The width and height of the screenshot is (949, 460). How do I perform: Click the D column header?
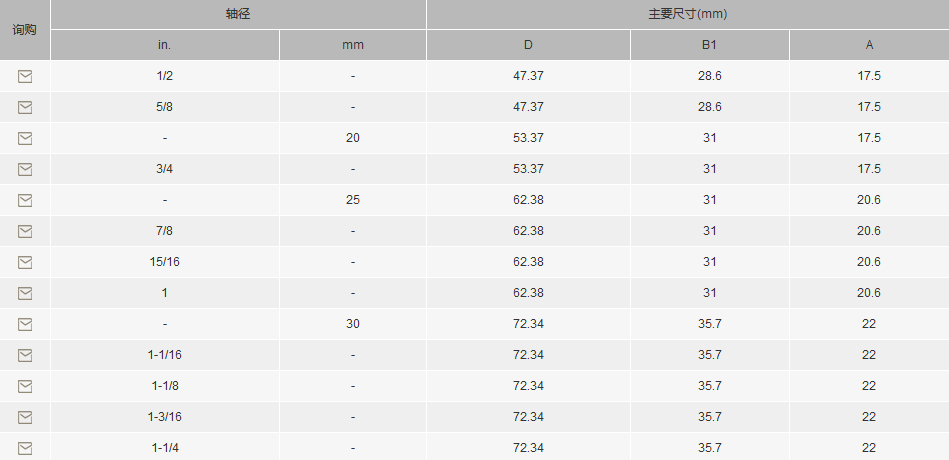[528, 45]
